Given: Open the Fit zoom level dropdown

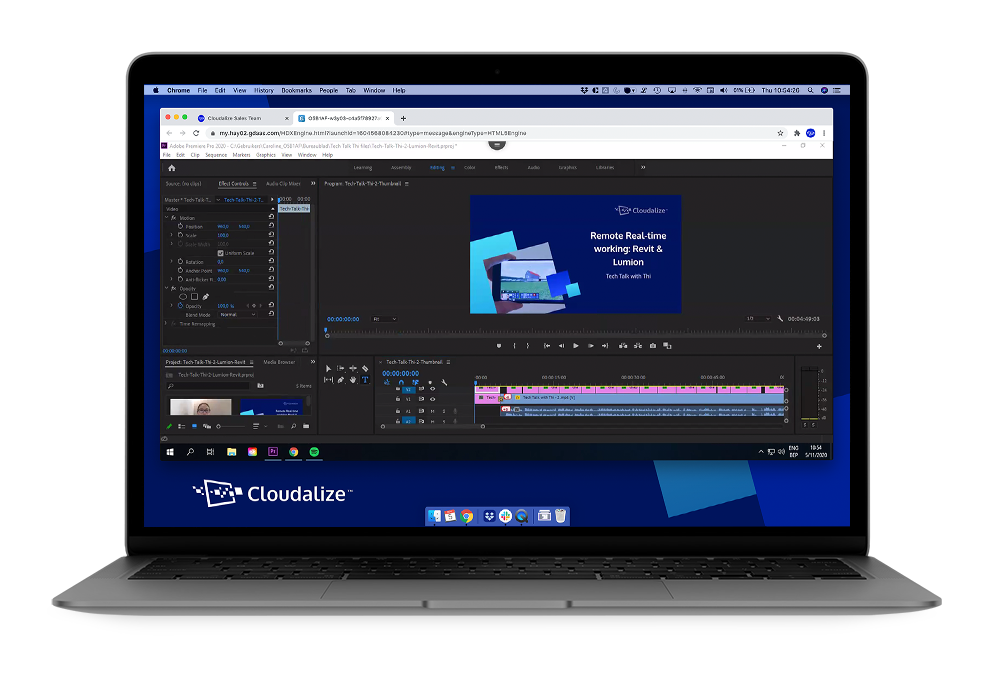Looking at the screenshot, I should [384, 319].
